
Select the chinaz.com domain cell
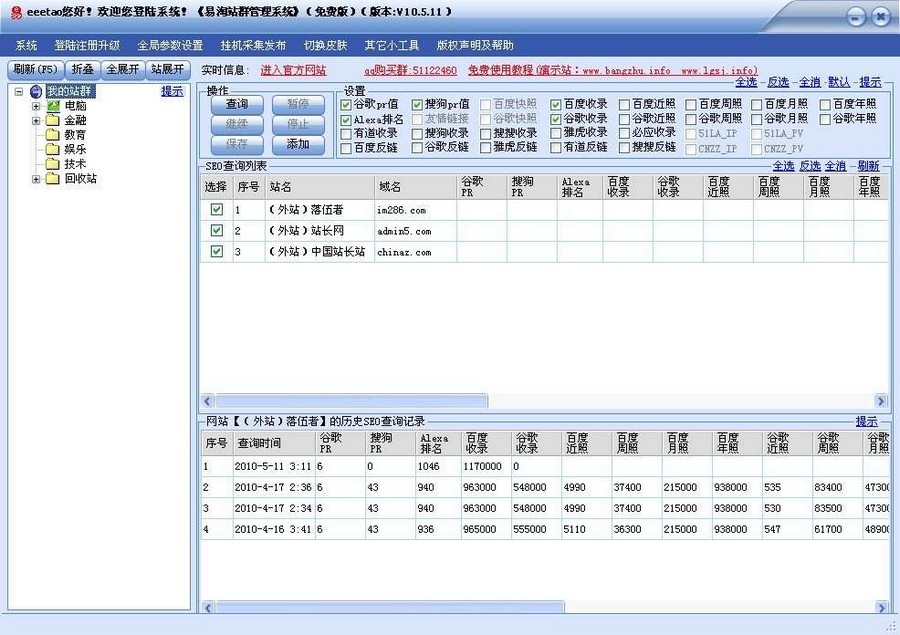pos(416,252)
